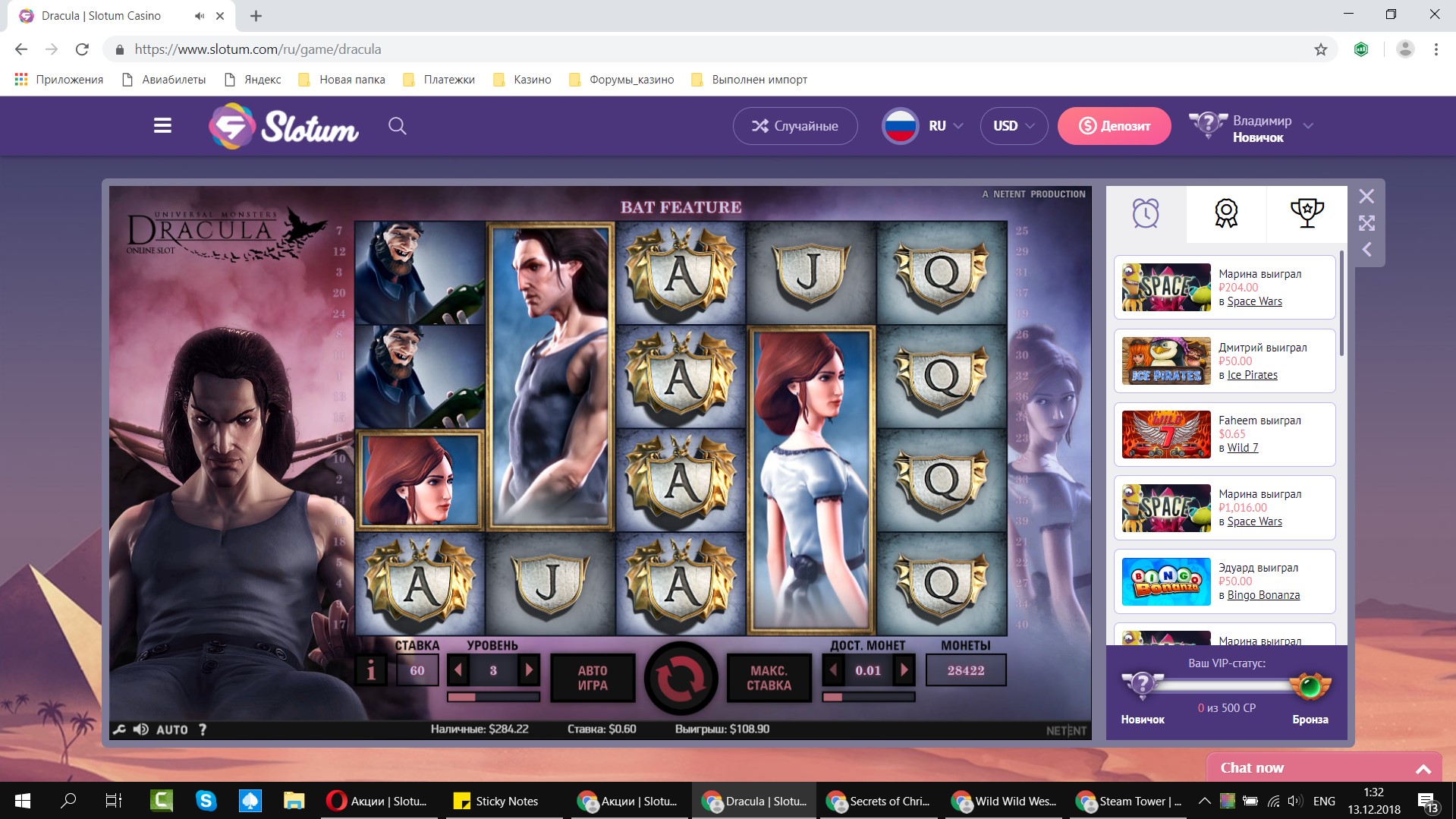Adjust the bet level slider bar

click(493, 697)
